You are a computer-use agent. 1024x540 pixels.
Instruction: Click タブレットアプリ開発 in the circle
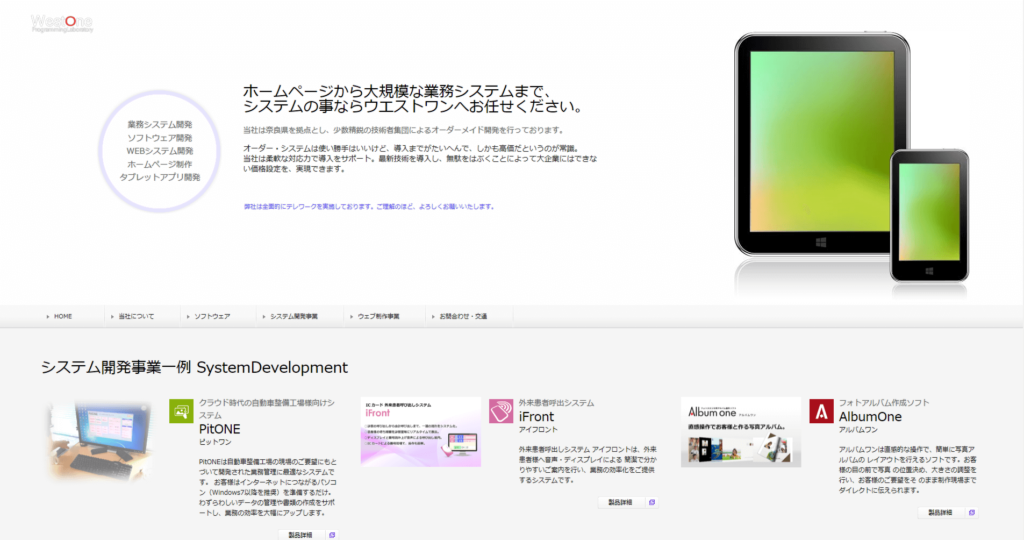(x=159, y=177)
